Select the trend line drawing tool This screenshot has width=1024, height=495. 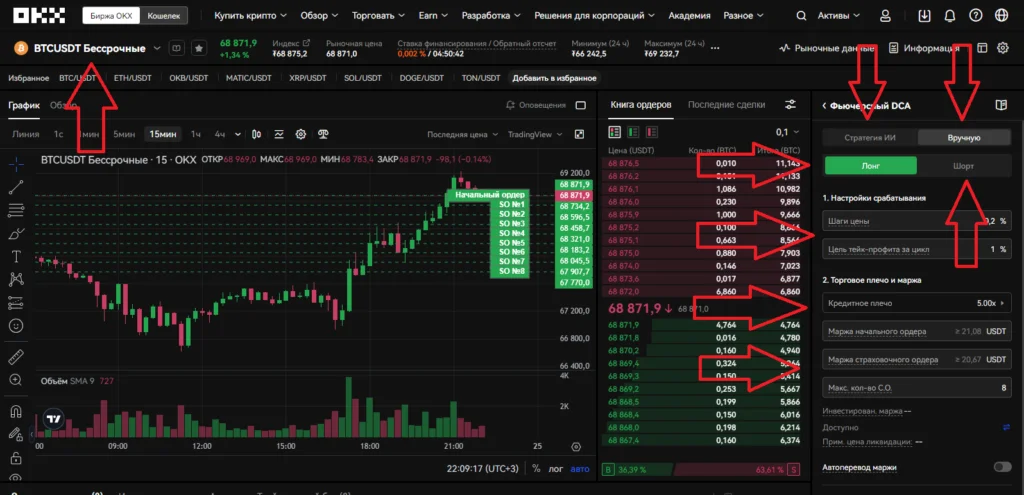(x=15, y=186)
